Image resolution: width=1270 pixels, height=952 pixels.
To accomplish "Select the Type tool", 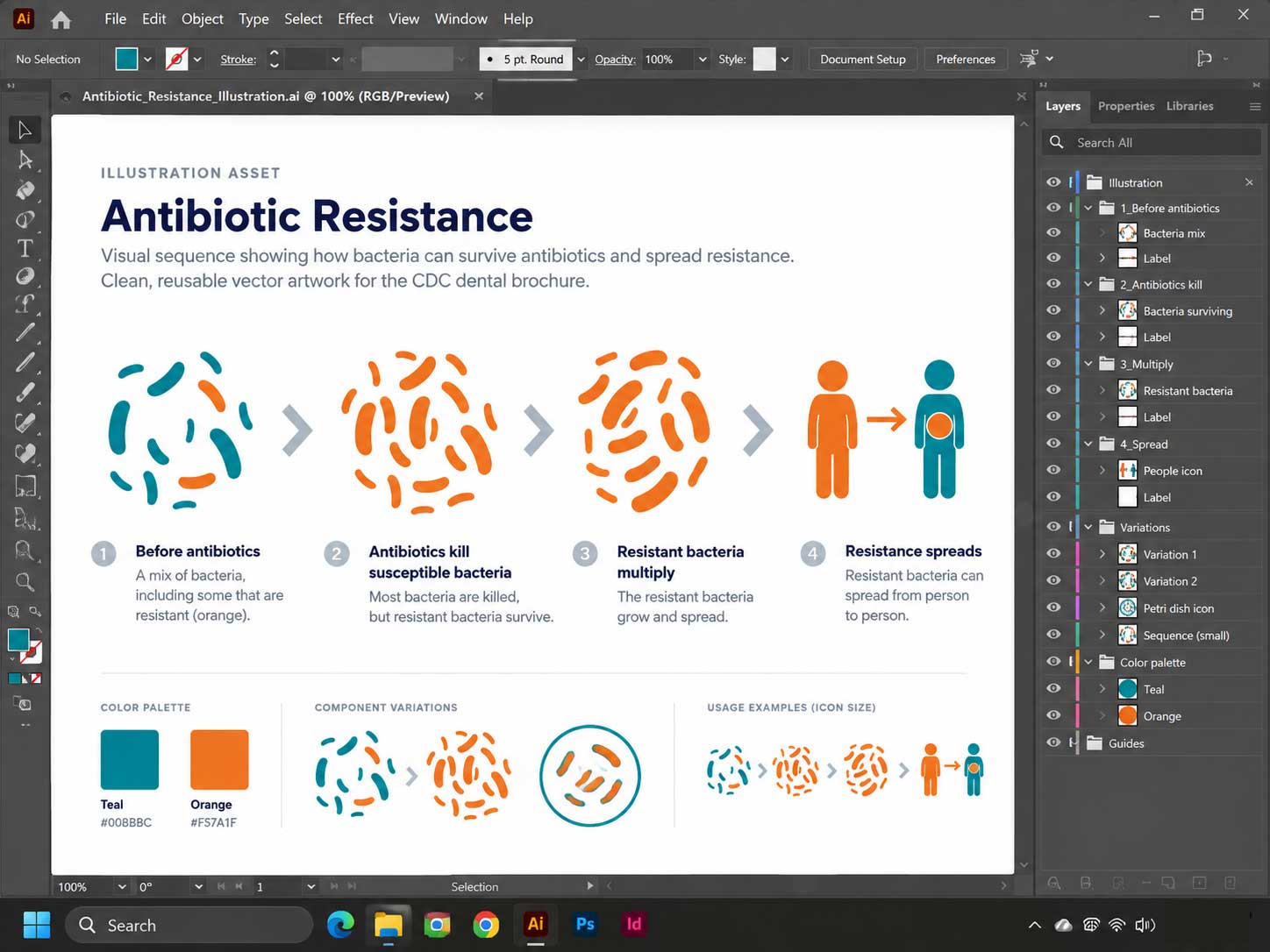I will (25, 248).
